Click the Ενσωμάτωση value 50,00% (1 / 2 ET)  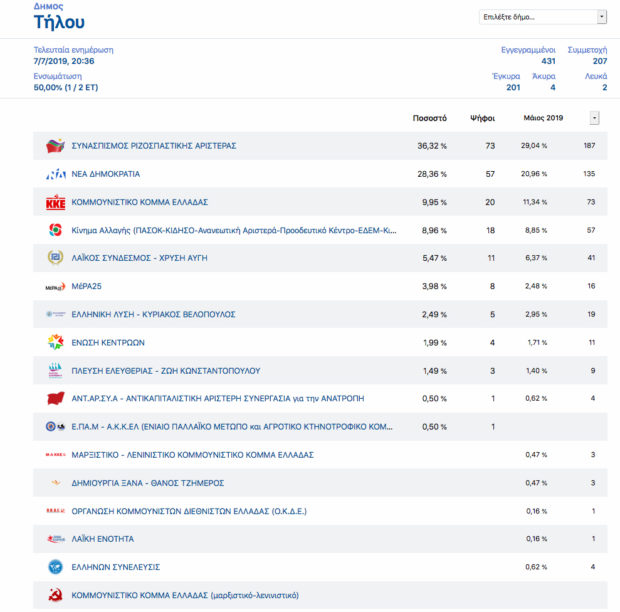coord(66,87)
